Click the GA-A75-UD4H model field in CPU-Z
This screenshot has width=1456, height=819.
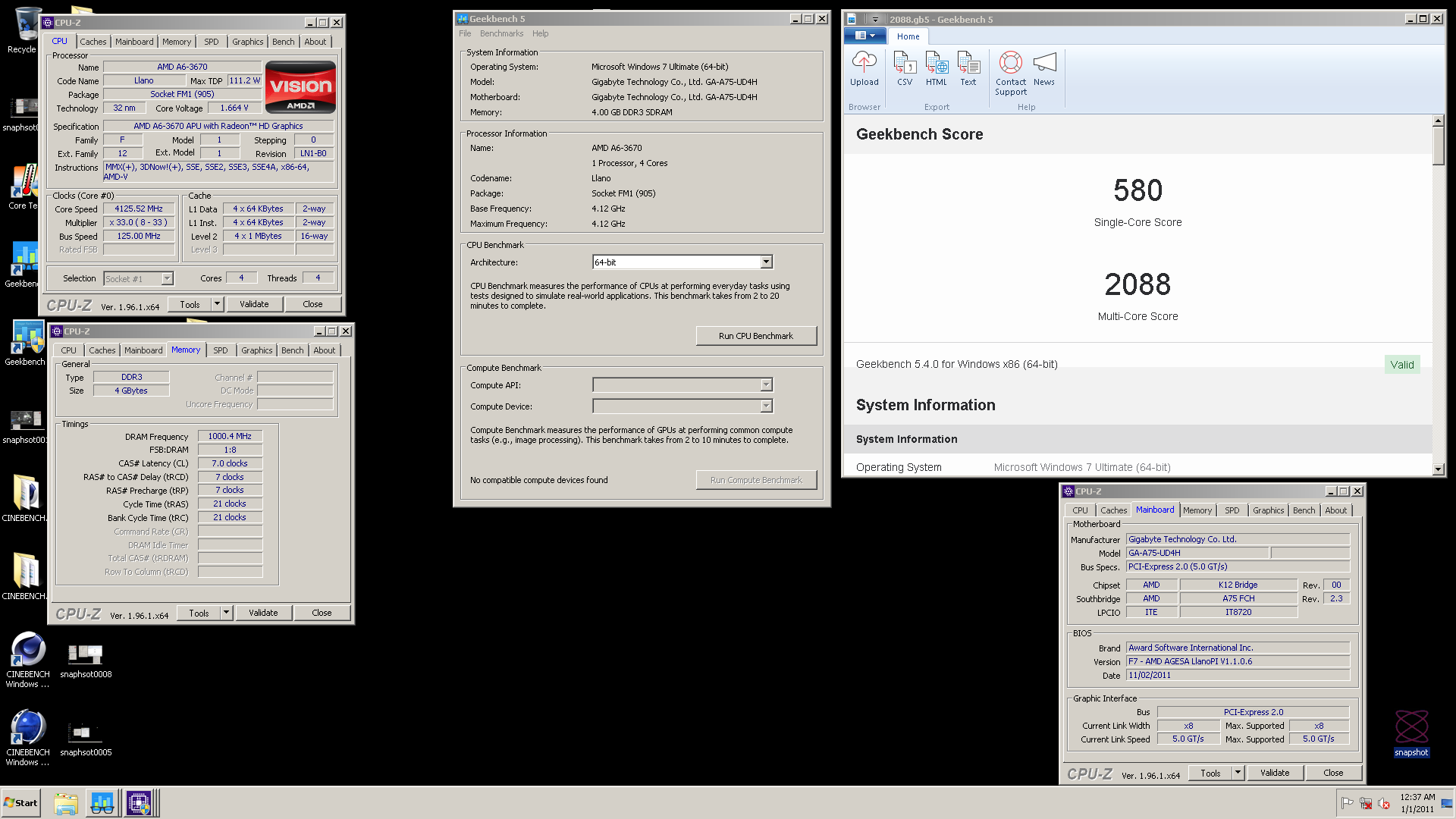tap(1197, 553)
